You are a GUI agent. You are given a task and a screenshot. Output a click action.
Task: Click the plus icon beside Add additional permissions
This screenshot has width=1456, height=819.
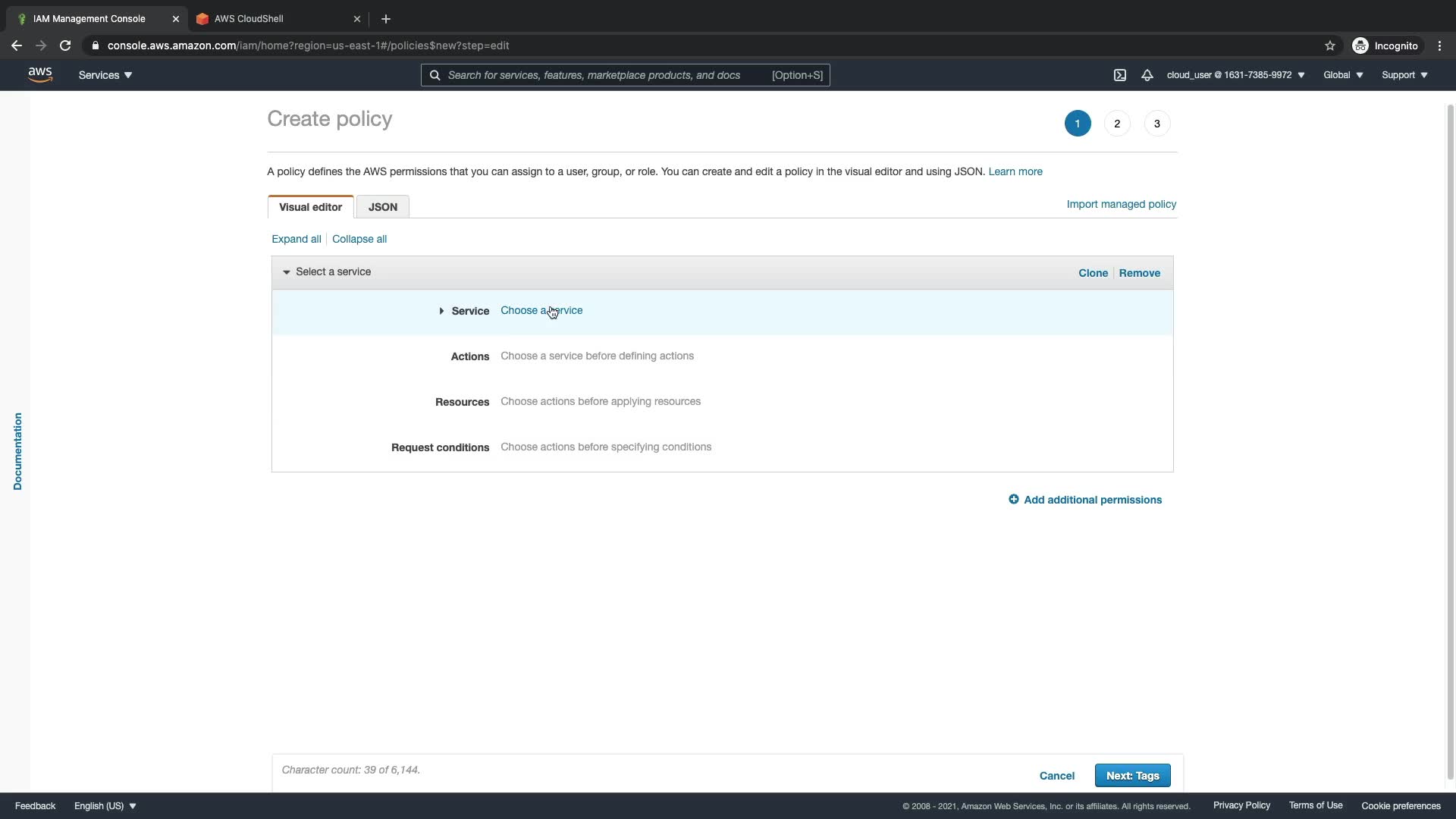point(1014,499)
